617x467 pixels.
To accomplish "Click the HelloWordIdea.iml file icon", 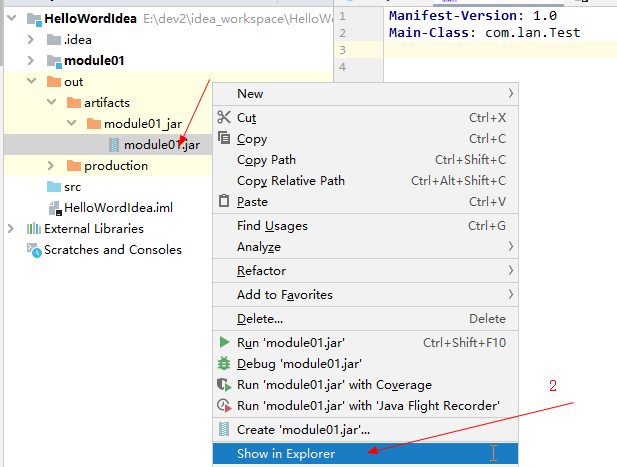I will [55, 208].
